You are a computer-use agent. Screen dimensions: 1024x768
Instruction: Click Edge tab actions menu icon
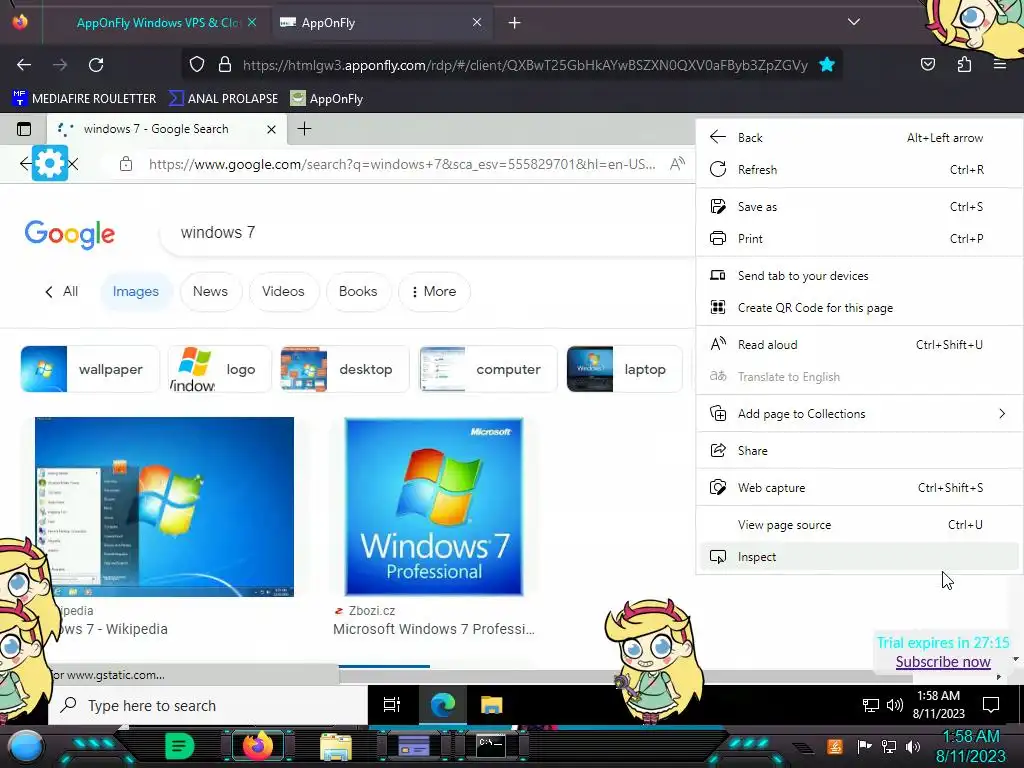point(24,129)
